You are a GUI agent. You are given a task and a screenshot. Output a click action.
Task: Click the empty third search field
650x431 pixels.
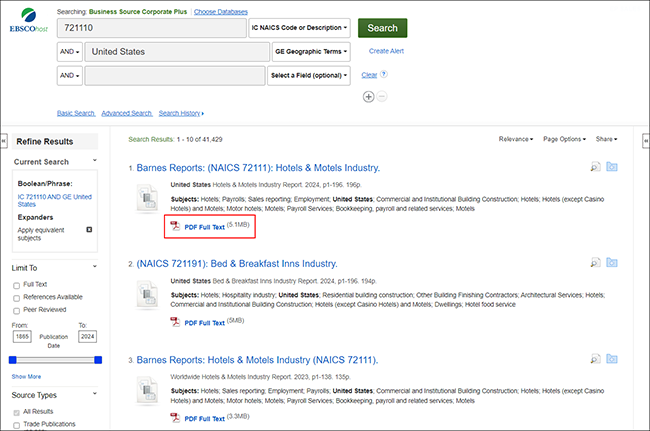coord(175,75)
